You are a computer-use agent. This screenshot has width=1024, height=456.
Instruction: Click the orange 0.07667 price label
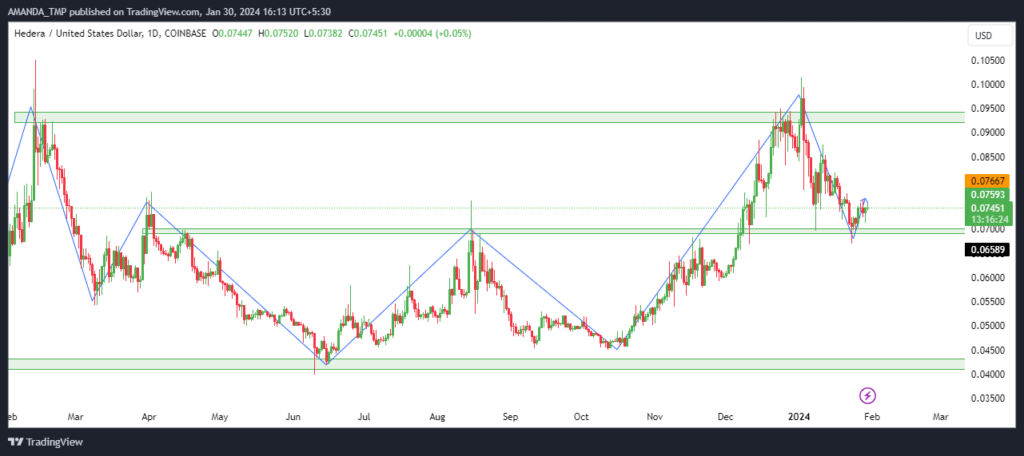987,180
